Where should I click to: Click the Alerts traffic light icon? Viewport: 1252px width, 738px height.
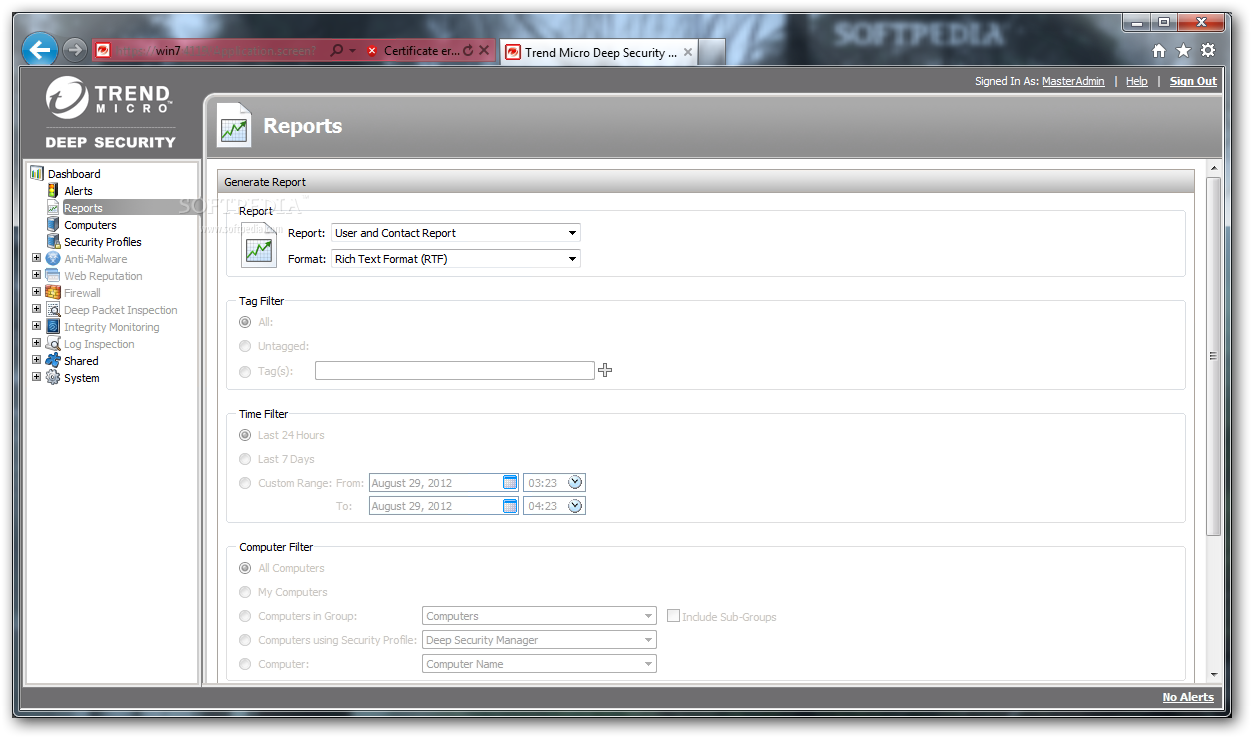pos(53,190)
